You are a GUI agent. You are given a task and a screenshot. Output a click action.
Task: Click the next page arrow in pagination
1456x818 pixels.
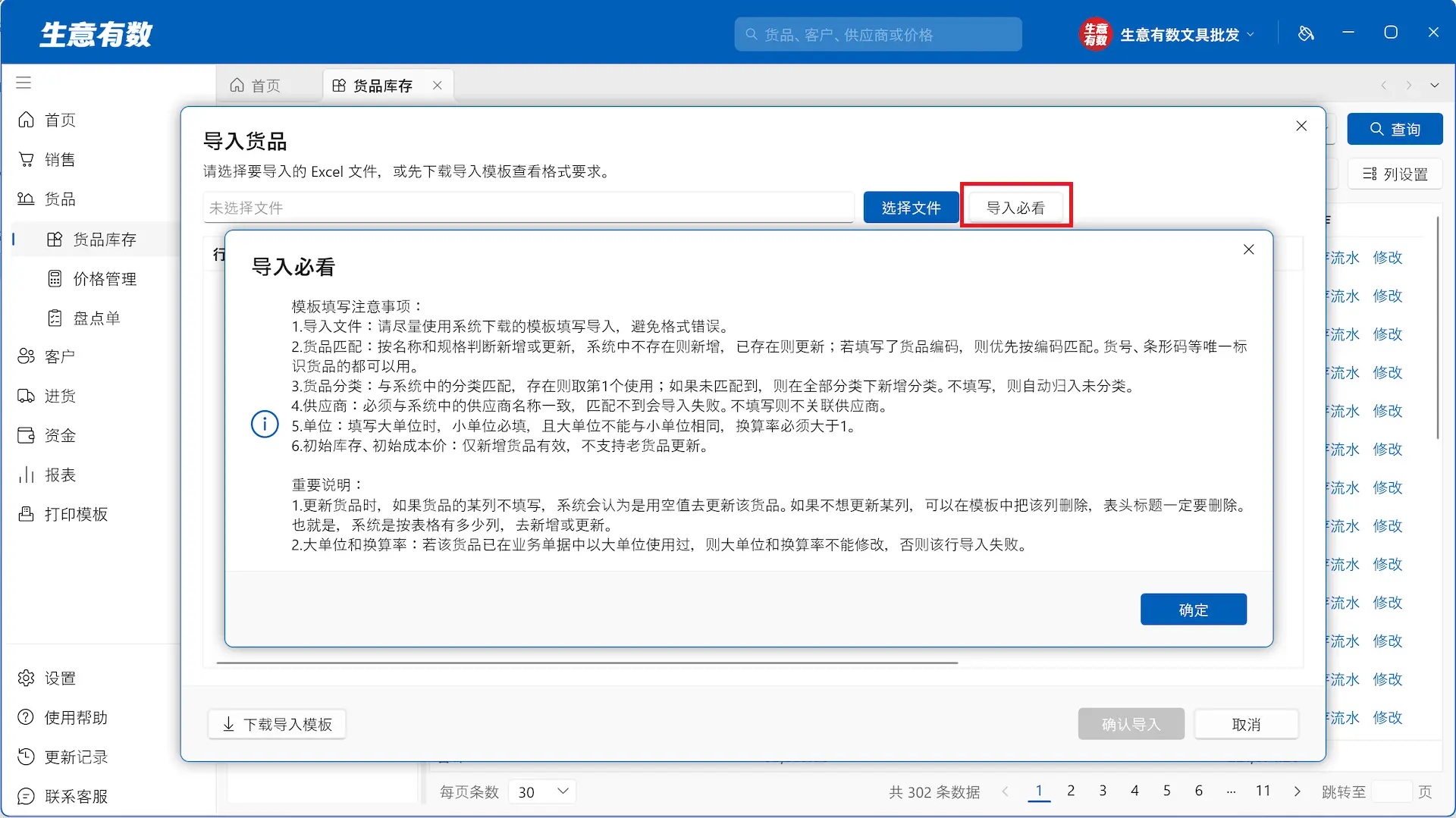pyautogui.click(x=1297, y=791)
